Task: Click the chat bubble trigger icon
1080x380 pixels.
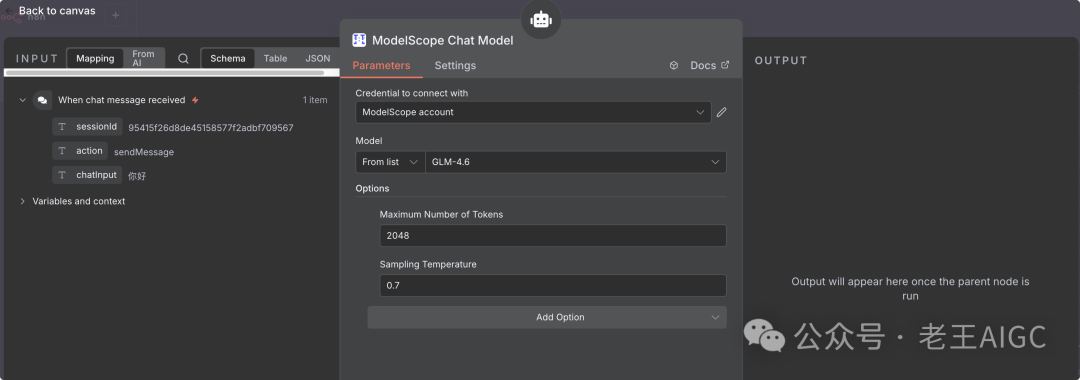Action: coord(43,100)
